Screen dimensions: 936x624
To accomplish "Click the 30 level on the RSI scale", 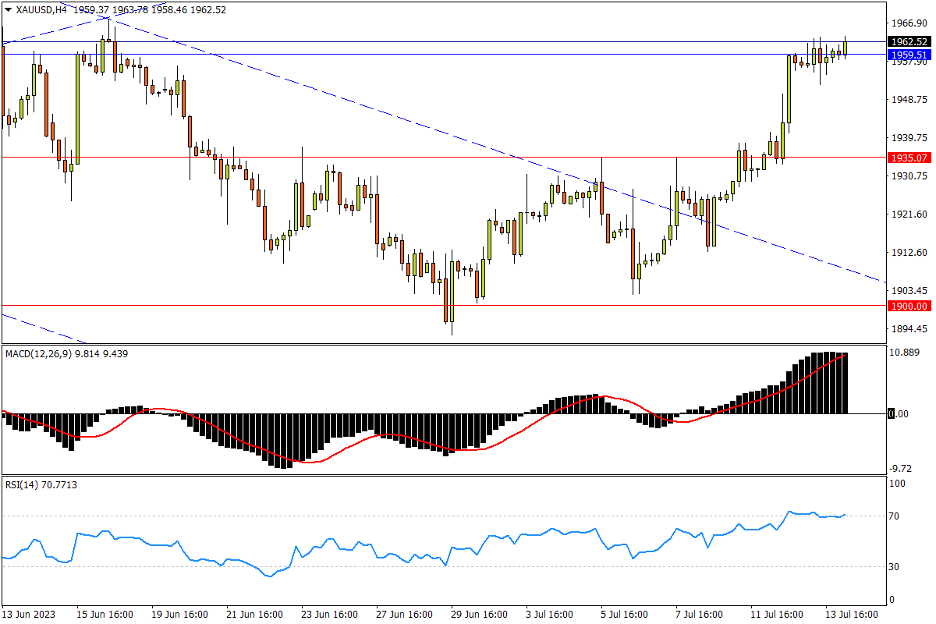I will (892, 566).
